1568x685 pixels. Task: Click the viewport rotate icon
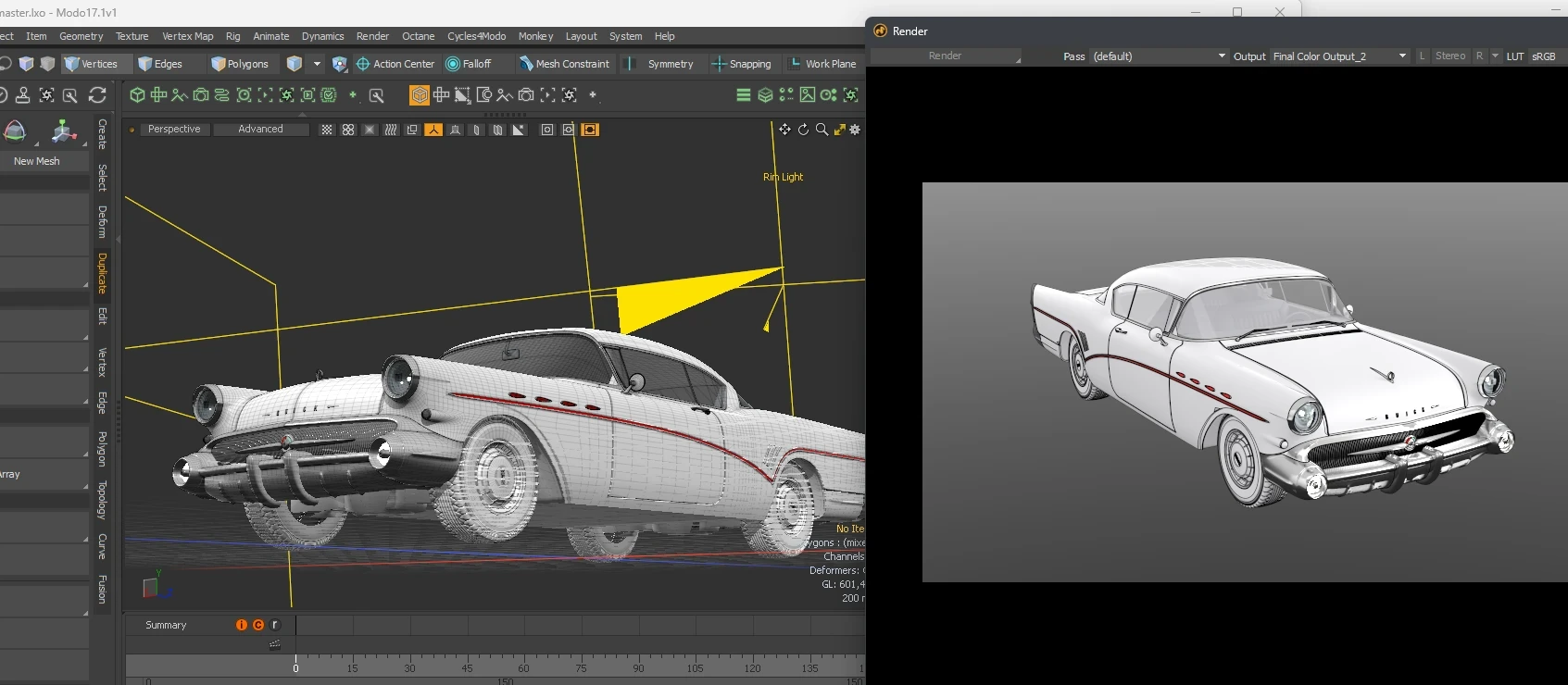click(x=803, y=130)
